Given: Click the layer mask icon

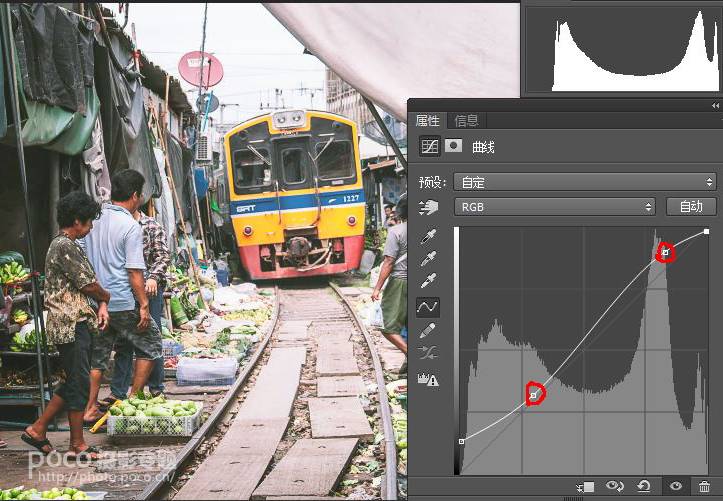Looking at the screenshot, I should 454,146.
